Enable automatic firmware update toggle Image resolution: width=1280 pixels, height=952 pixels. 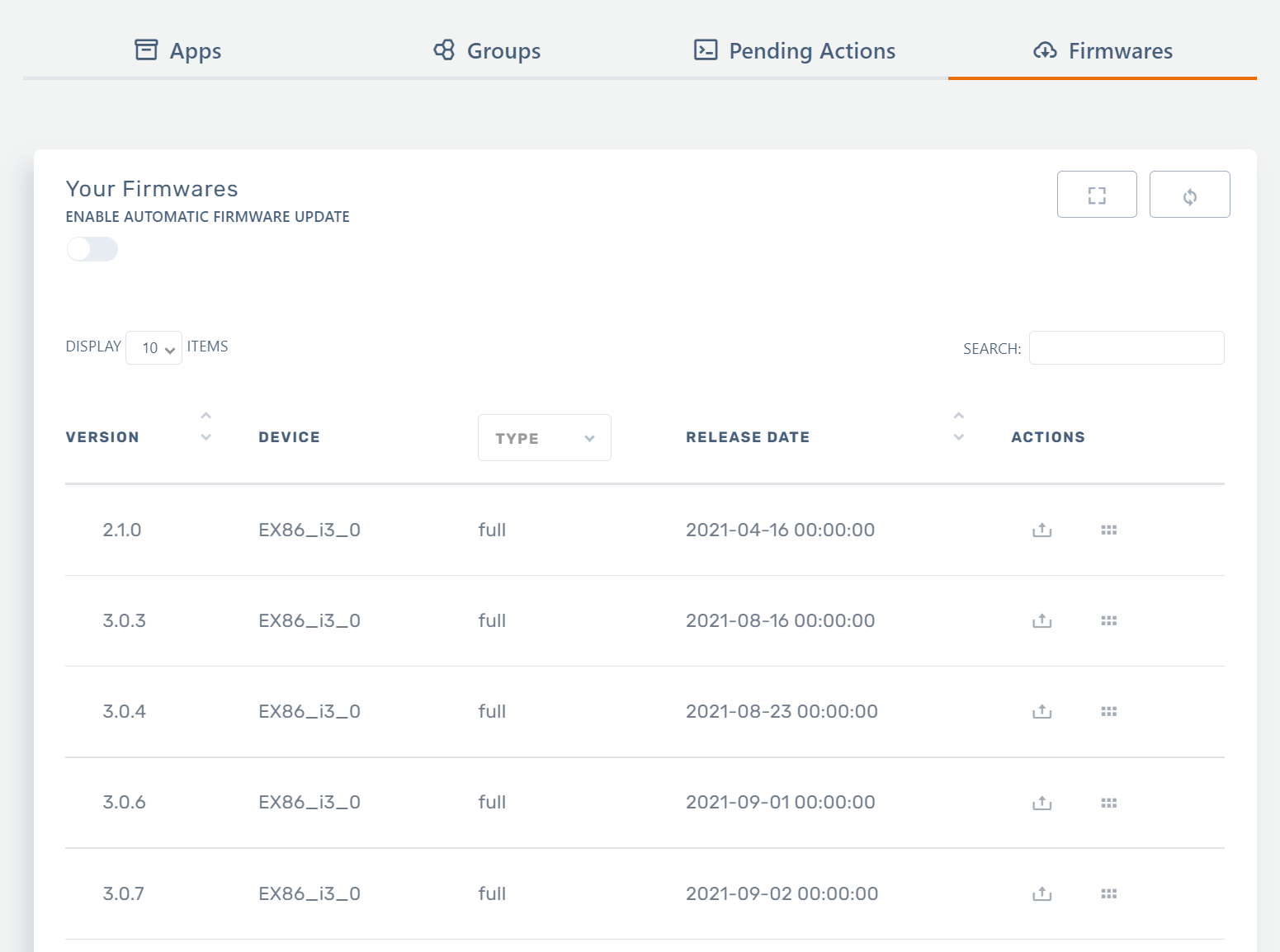point(92,249)
